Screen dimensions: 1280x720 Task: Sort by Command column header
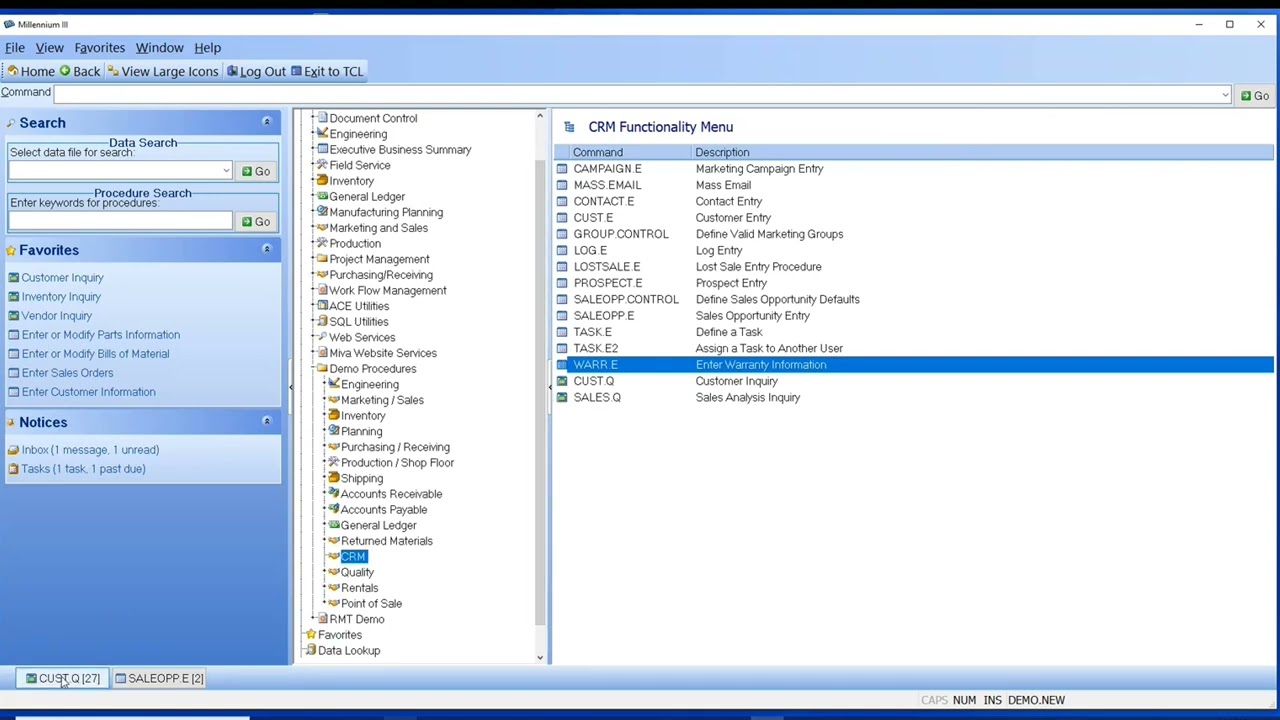point(632,152)
